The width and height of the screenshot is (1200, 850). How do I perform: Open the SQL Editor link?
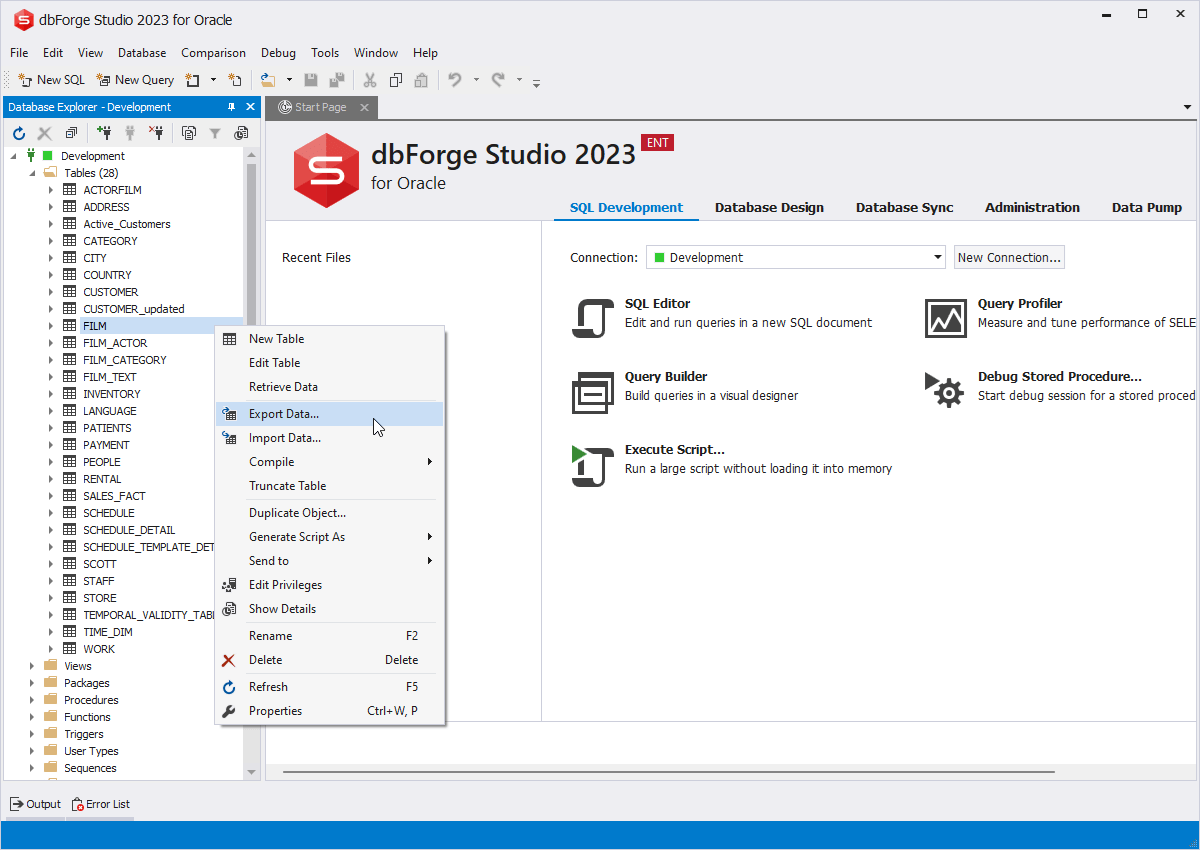click(x=657, y=304)
